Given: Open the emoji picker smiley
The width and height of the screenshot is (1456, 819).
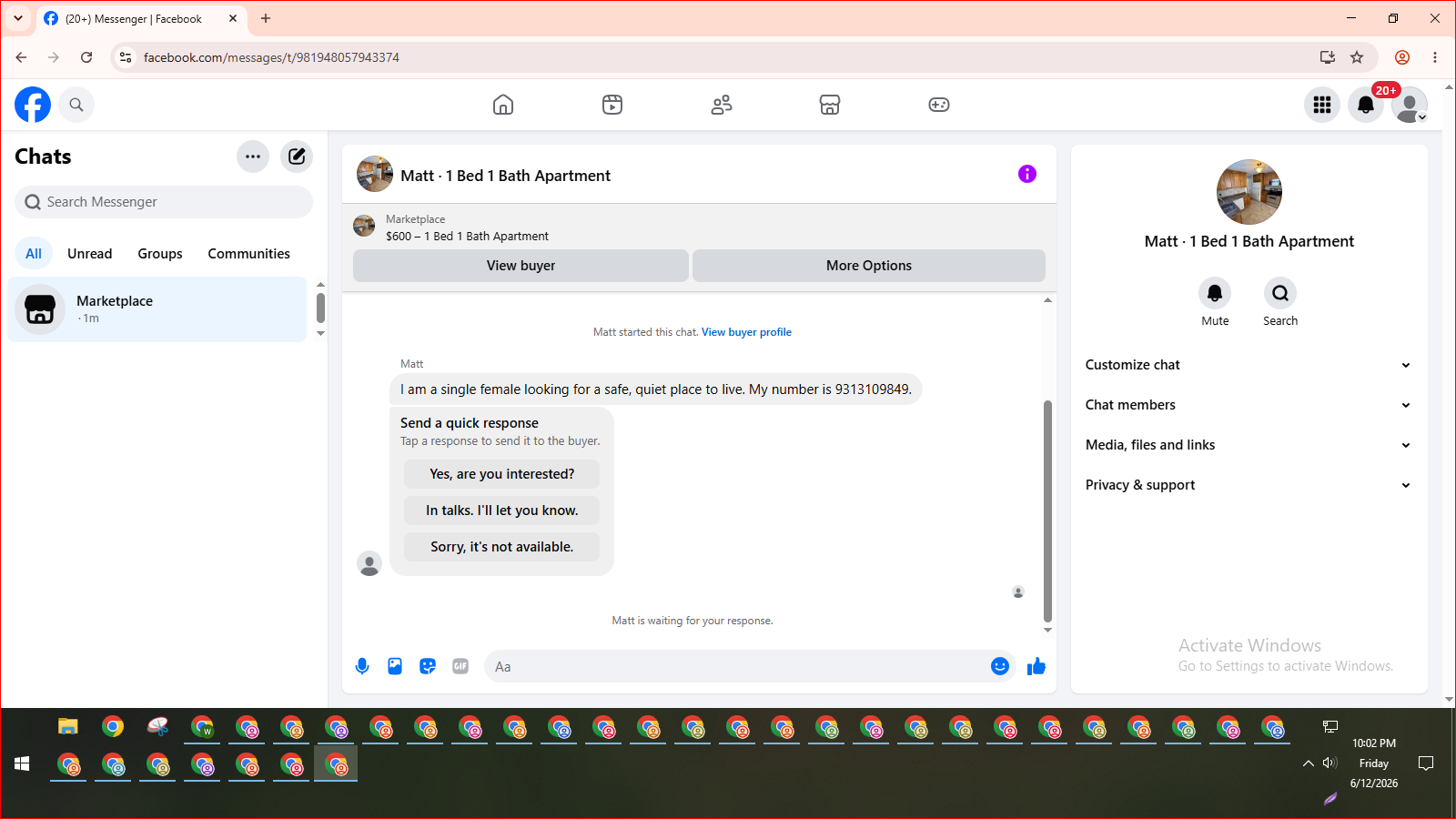Looking at the screenshot, I should click(x=1000, y=666).
